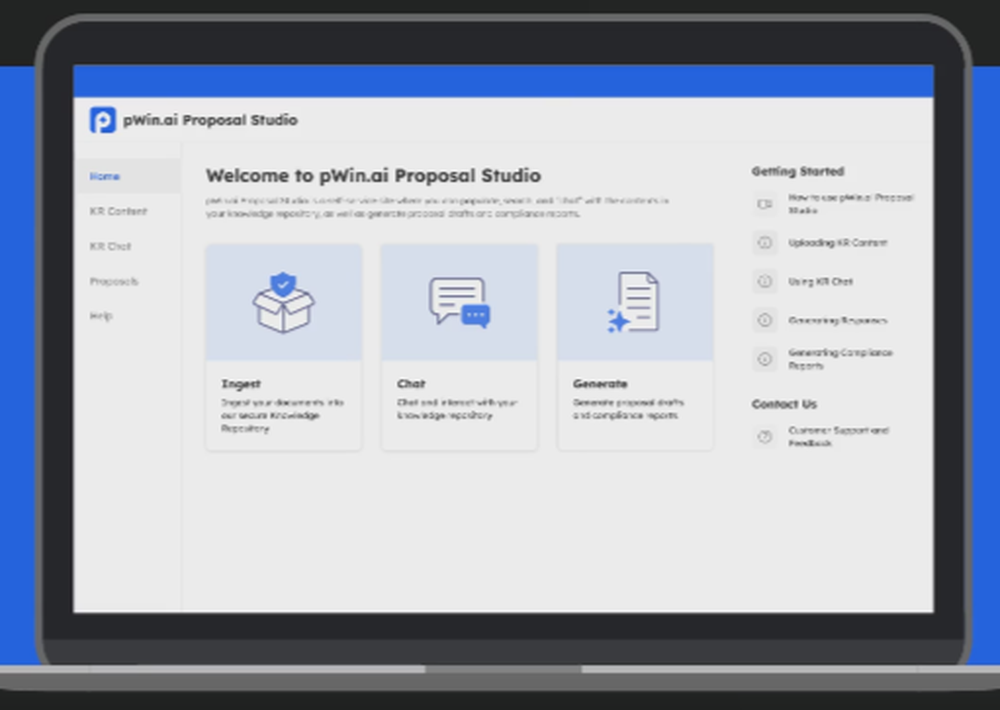The height and width of the screenshot is (710, 1000).
Task: Open the Generate card title
Action: click(600, 383)
